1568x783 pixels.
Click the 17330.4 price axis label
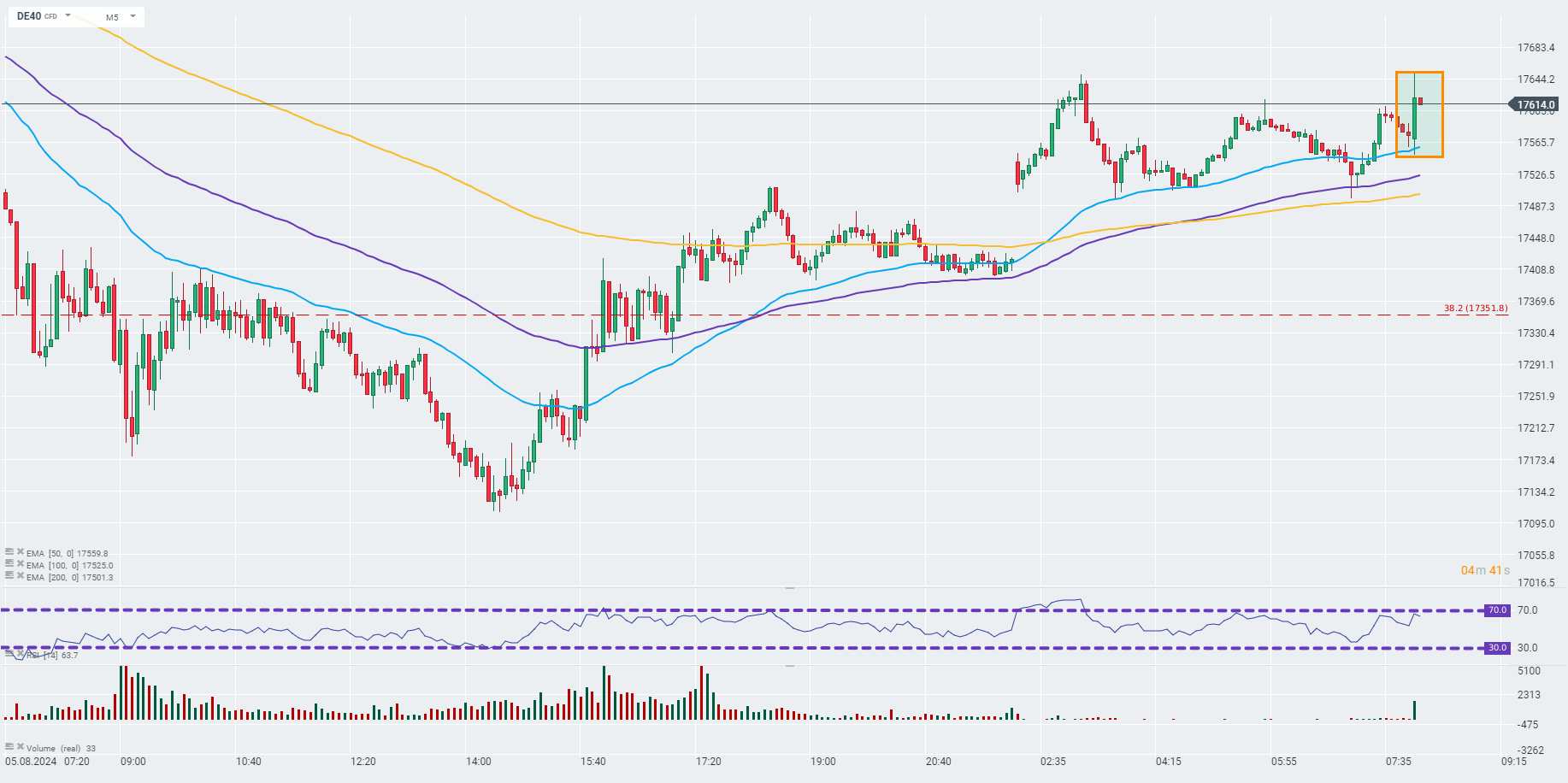point(1536,333)
